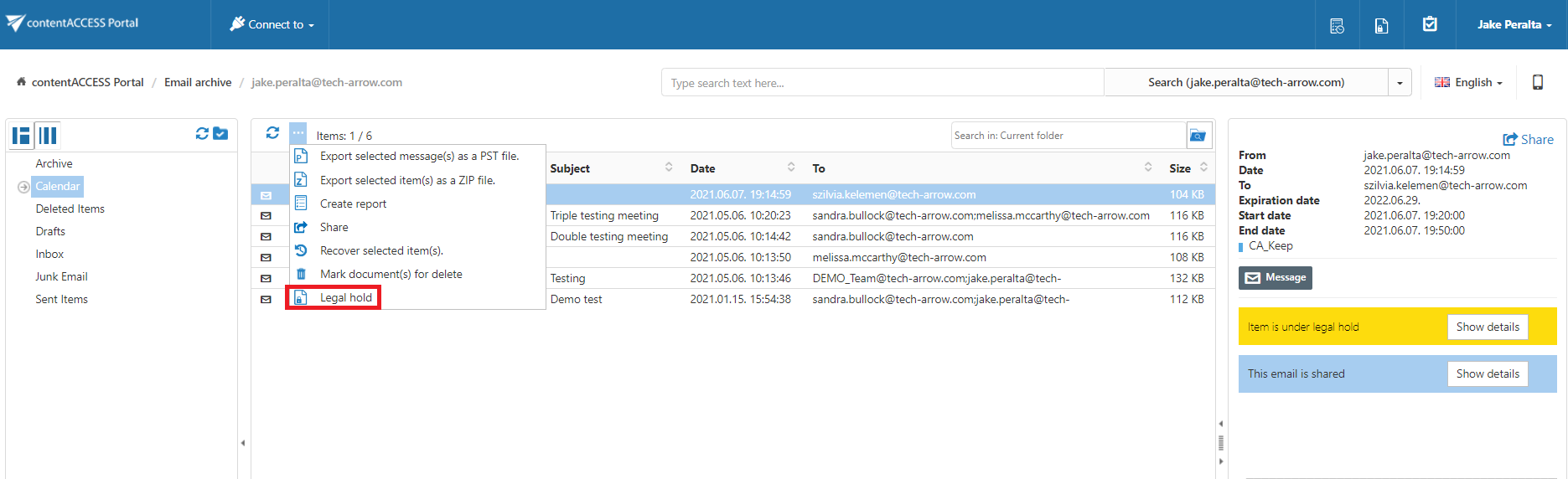Switch to the column layout view icon
This screenshot has width=1568, height=479.
pyautogui.click(x=48, y=135)
